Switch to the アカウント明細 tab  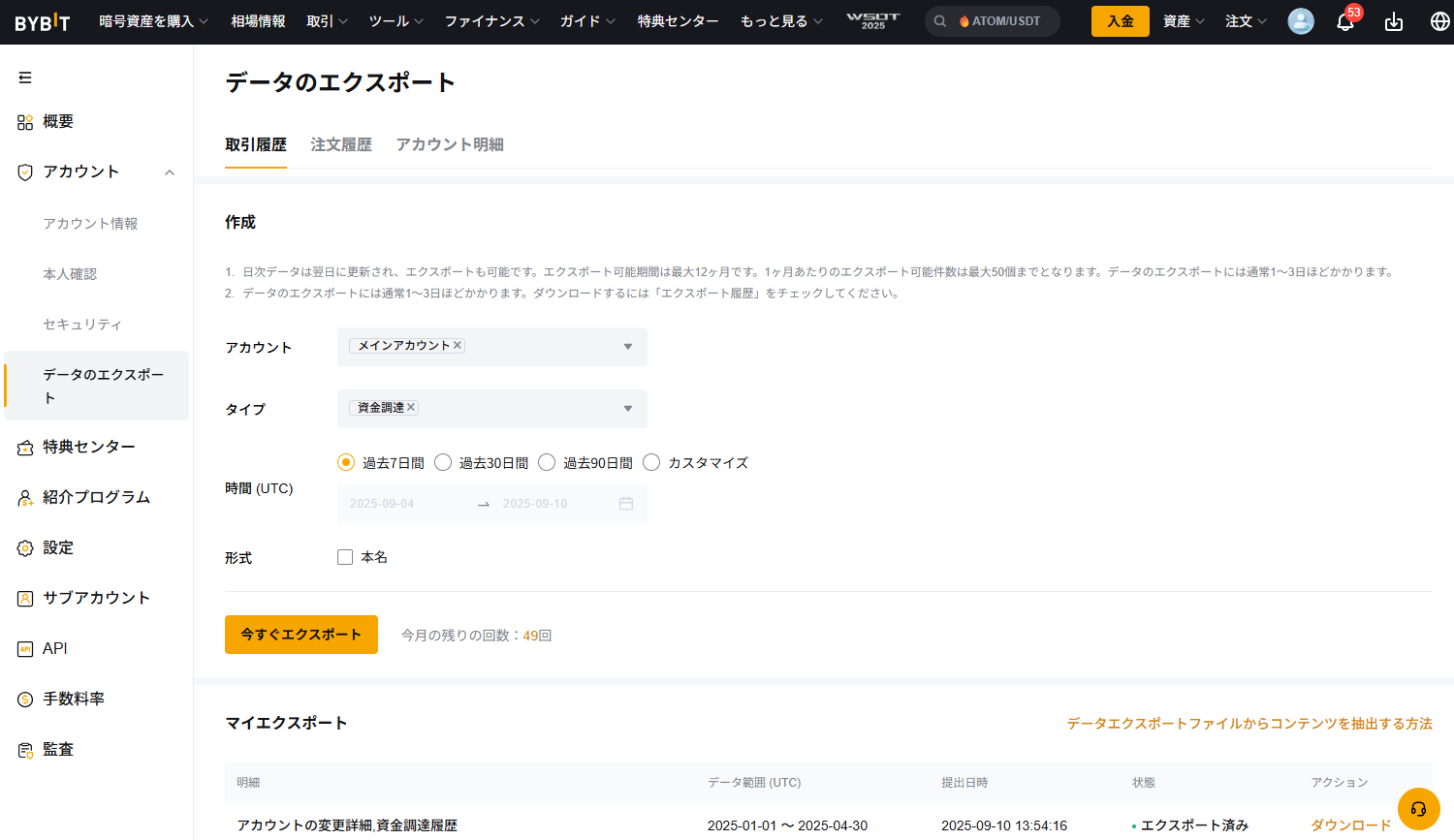point(449,143)
